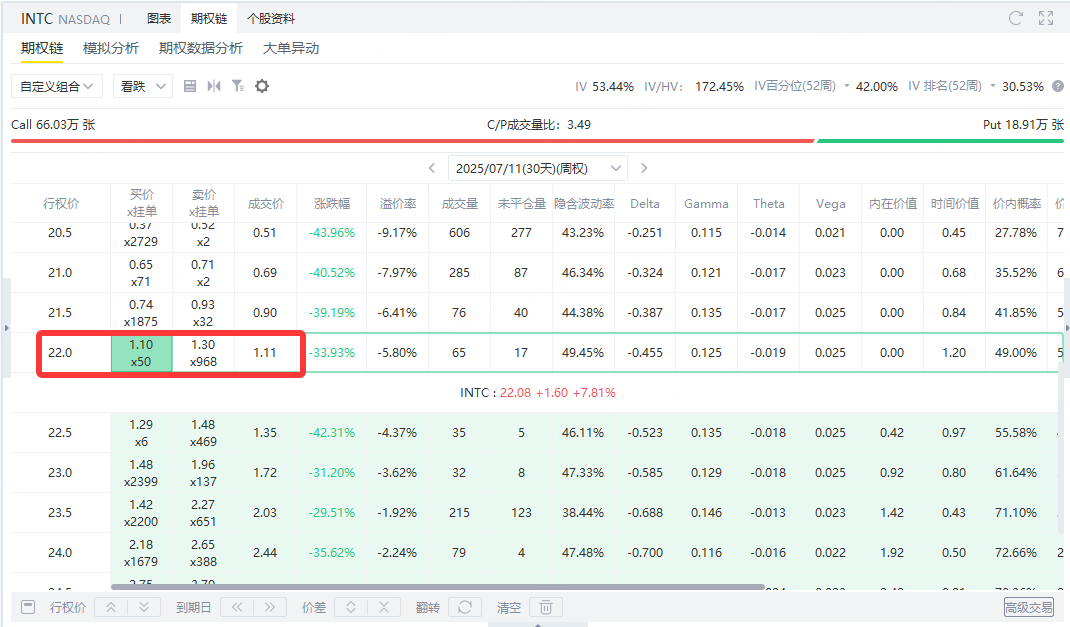Click the clear (清空) trash icon
The width and height of the screenshot is (1070, 627).
click(x=545, y=607)
